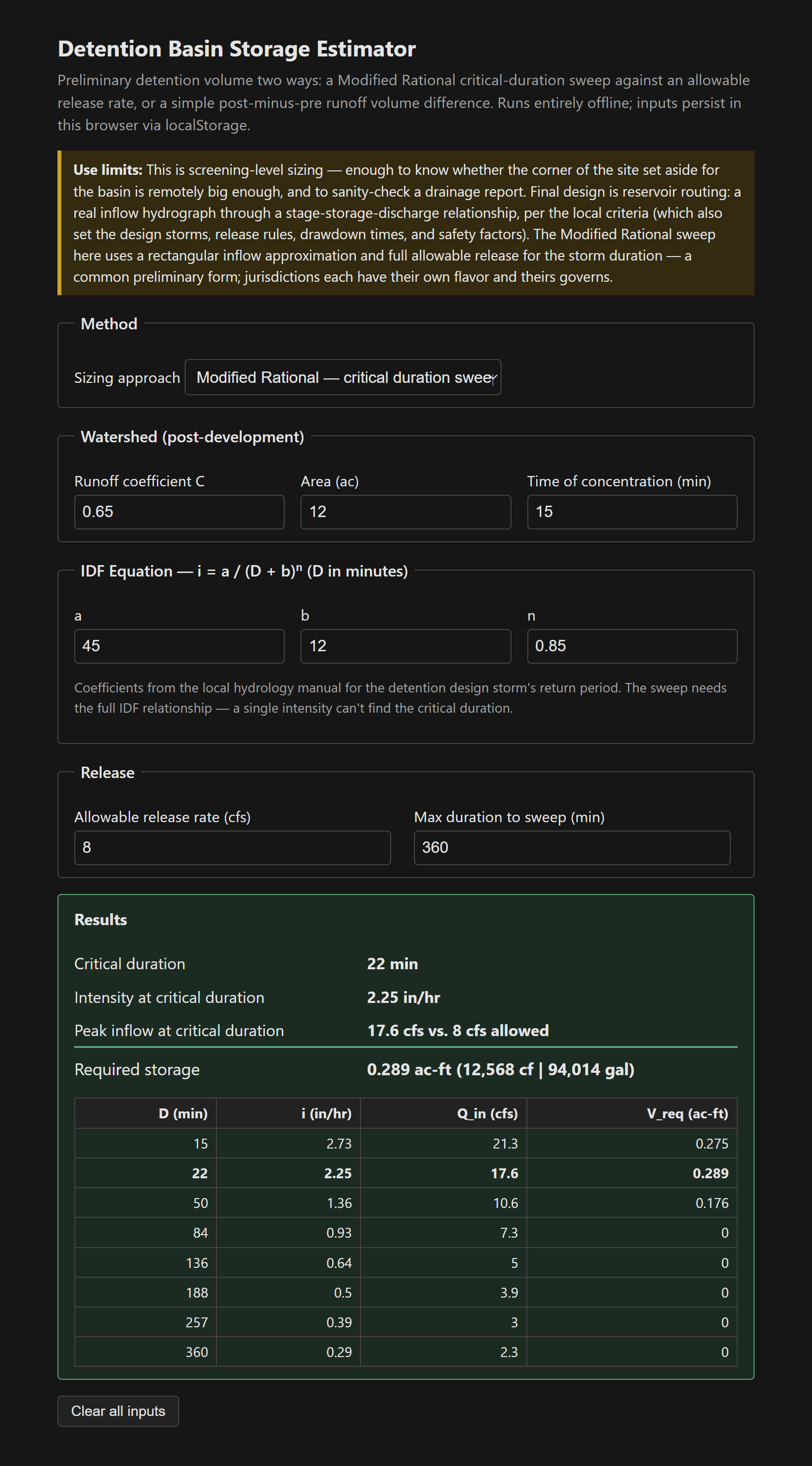Screen dimensions: 812x1466
Task: Select the 2.25 in/hr intensity result
Action: coord(404,997)
